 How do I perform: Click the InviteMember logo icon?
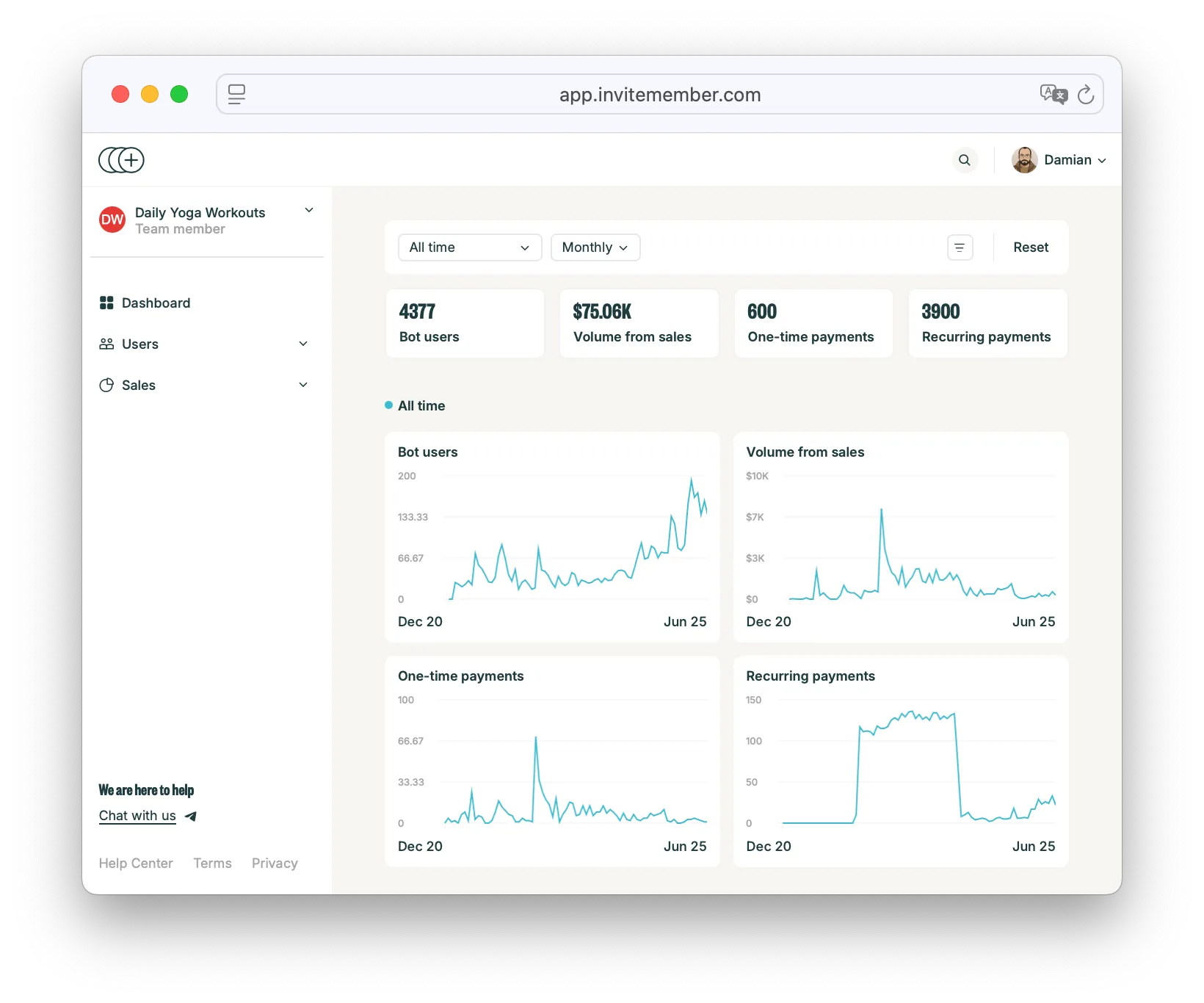tap(122, 160)
